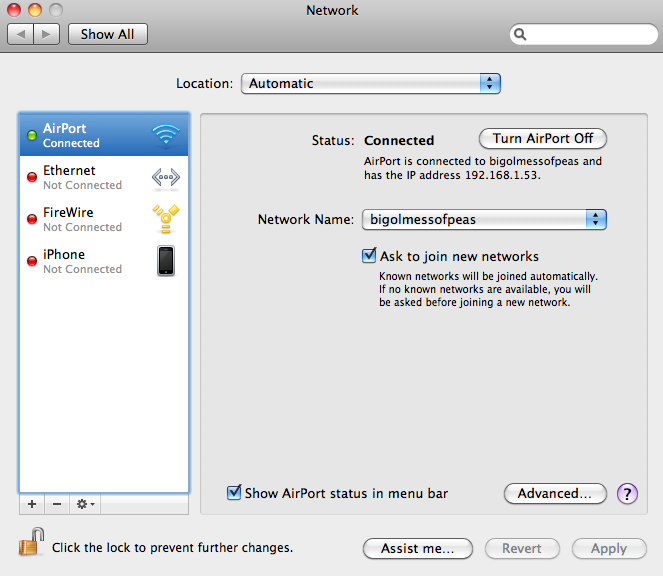Open the Network Name dropdown
The height and width of the screenshot is (576, 663).
(484, 219)
